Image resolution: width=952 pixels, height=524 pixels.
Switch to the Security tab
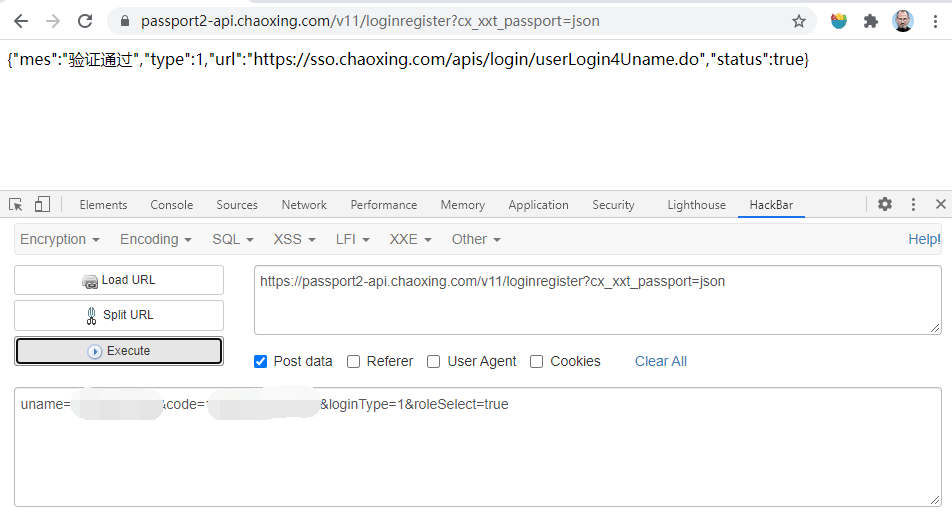coord(613,205)
